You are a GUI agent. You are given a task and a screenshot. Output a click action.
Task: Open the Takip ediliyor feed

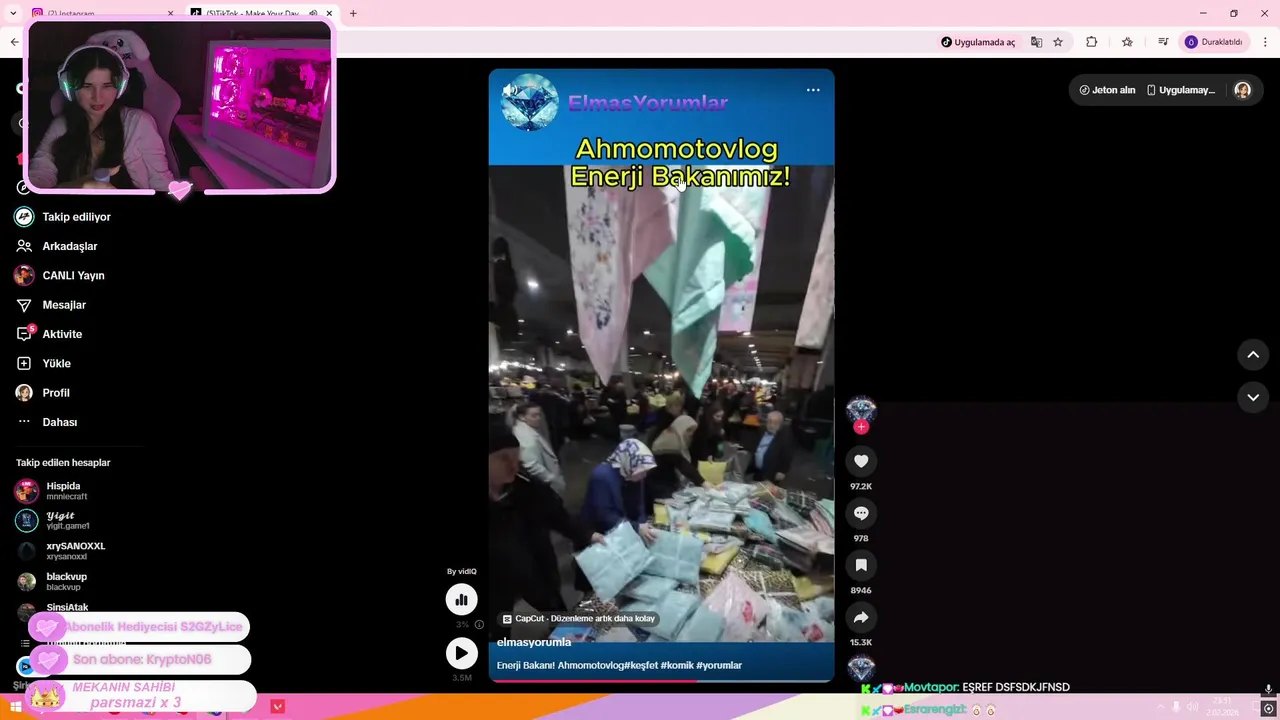pyautogui.click(x=62, y=217)
